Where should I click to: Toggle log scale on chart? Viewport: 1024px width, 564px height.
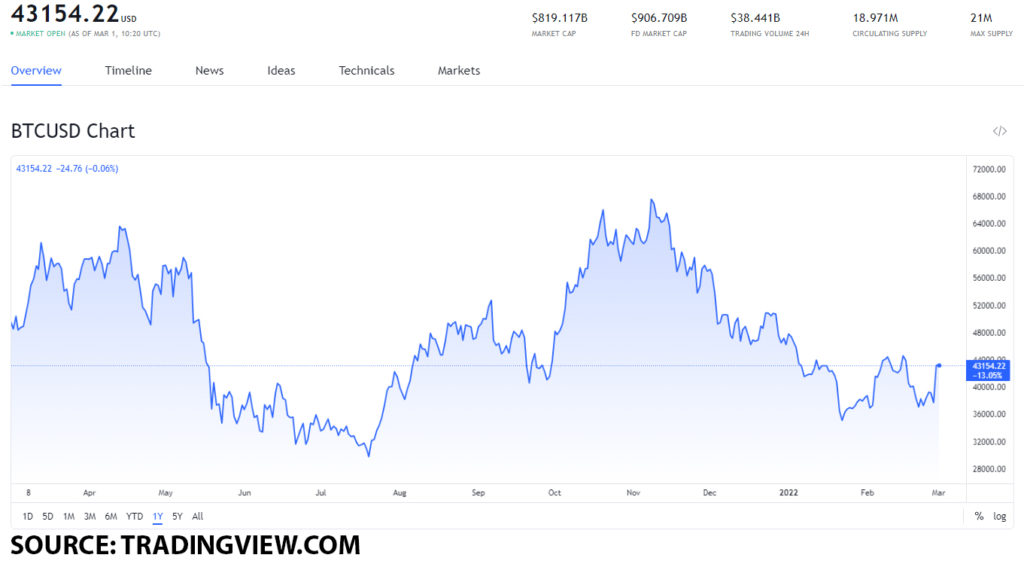(x=1000, y=516)
